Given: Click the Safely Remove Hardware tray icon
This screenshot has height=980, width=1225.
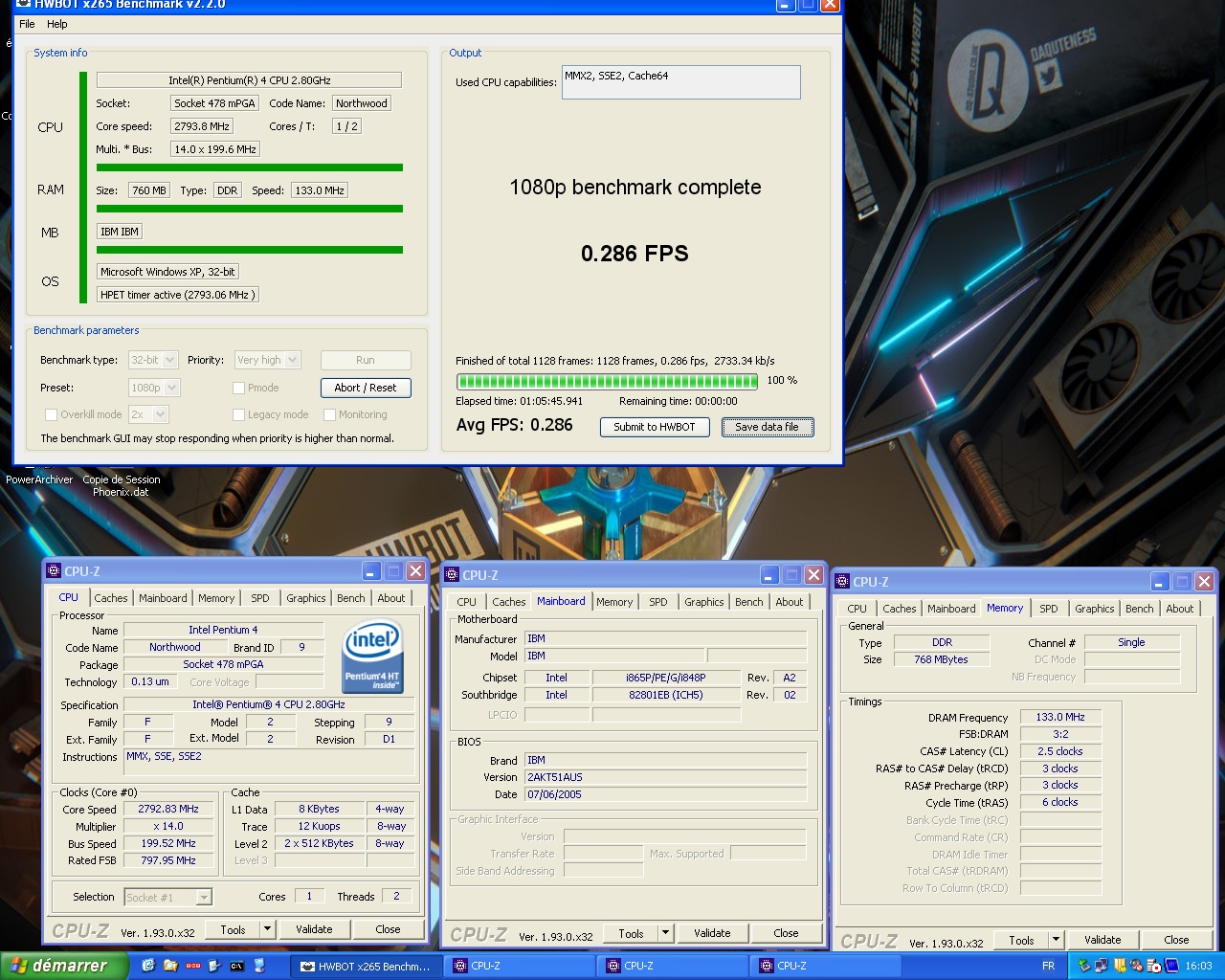Looking at the screenshot, I should [1085, 966].
